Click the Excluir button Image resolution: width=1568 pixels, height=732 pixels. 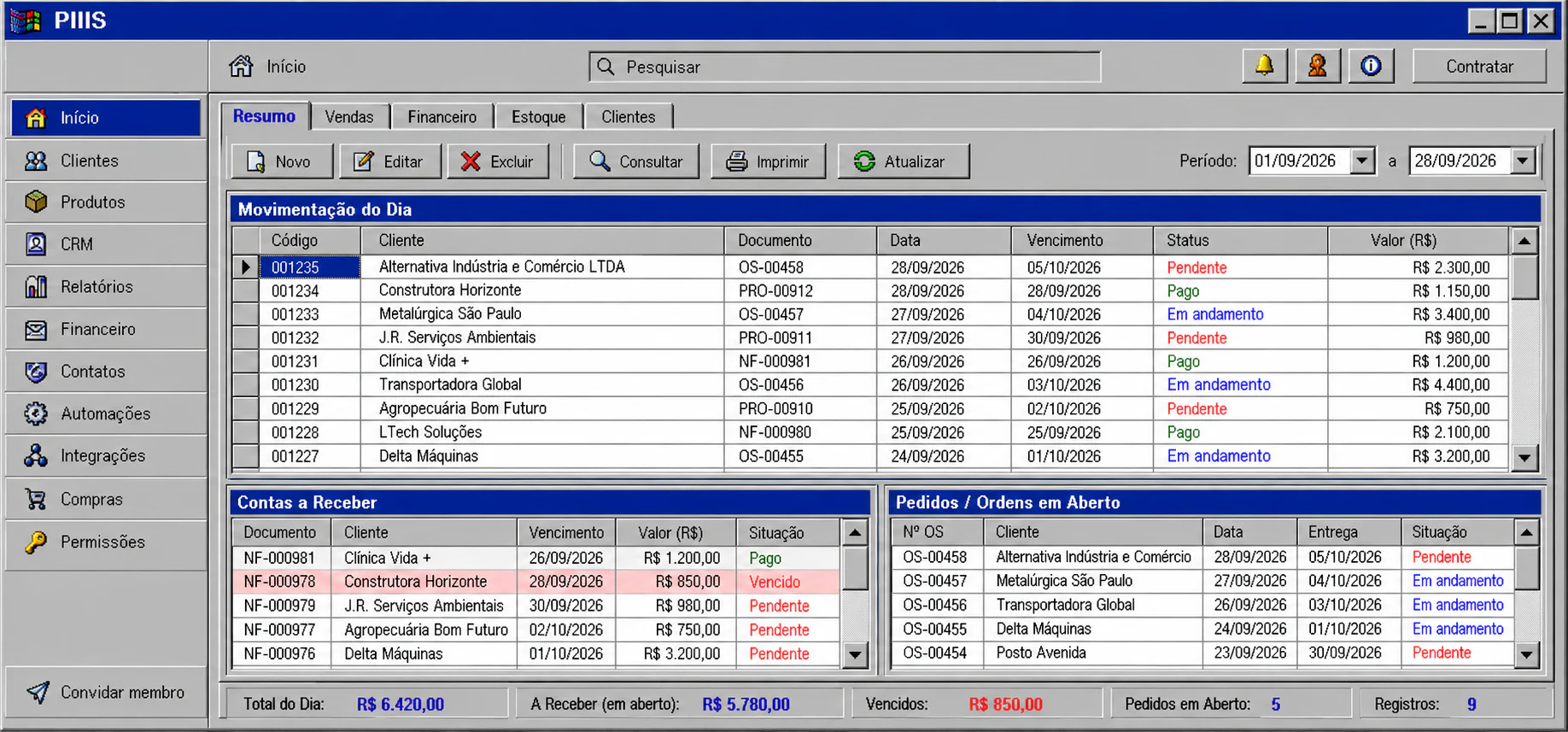point(498,161)
